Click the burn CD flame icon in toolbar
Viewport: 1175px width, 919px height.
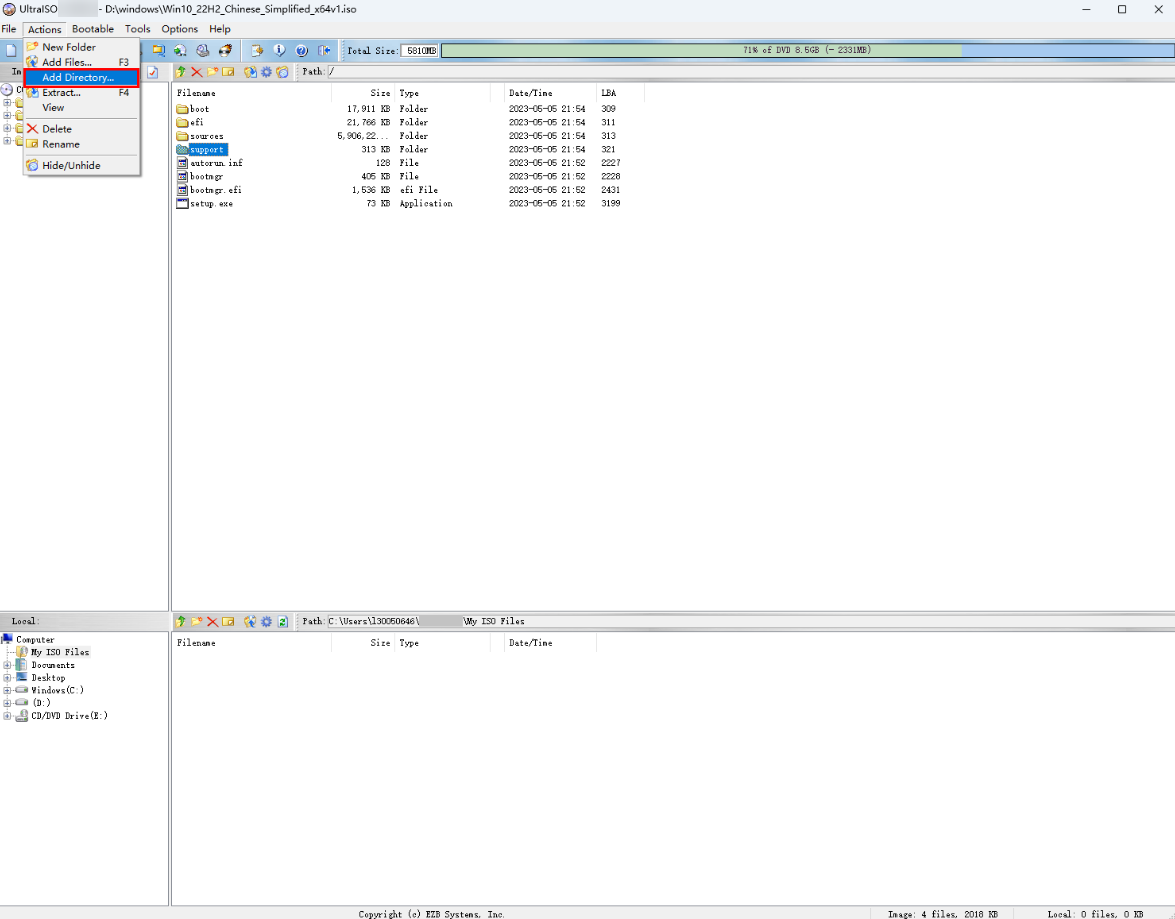point(226,50)
